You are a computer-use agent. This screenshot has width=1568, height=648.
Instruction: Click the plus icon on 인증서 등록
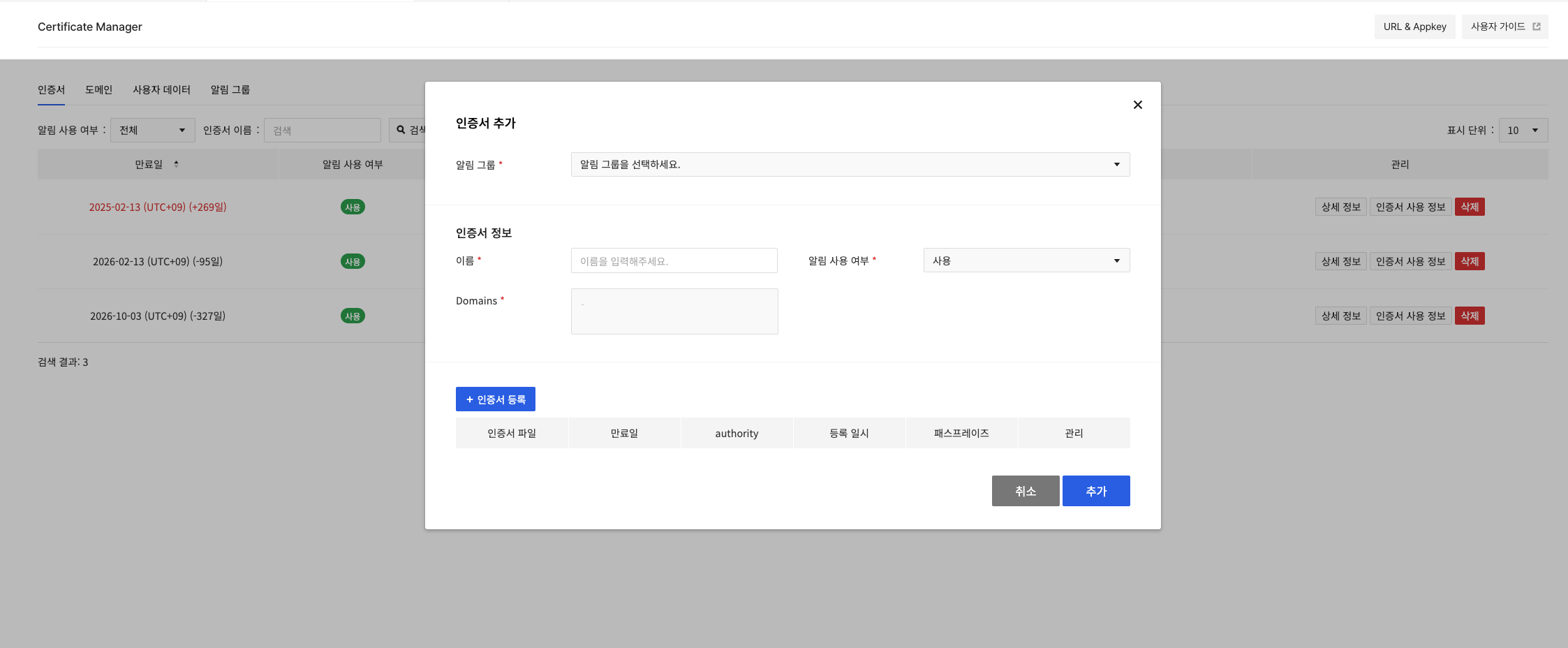point(468,399)
